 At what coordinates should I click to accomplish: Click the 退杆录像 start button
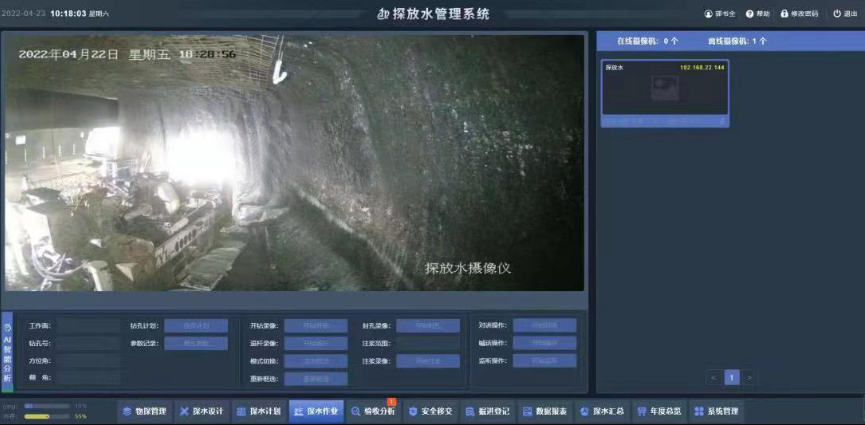316,343
